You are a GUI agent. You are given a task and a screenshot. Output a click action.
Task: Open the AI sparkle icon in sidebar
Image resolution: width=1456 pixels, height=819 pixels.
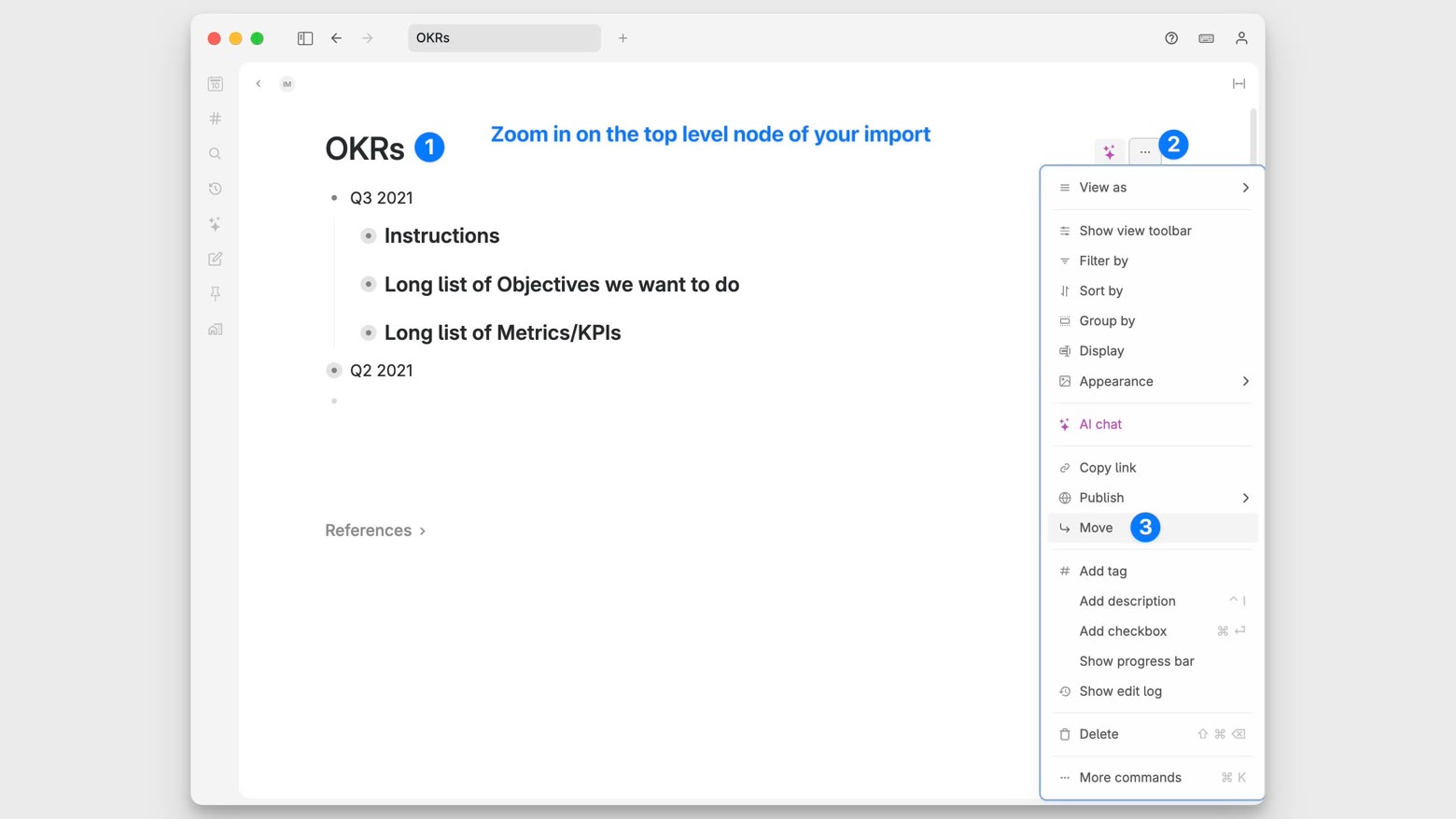point(216,224)
